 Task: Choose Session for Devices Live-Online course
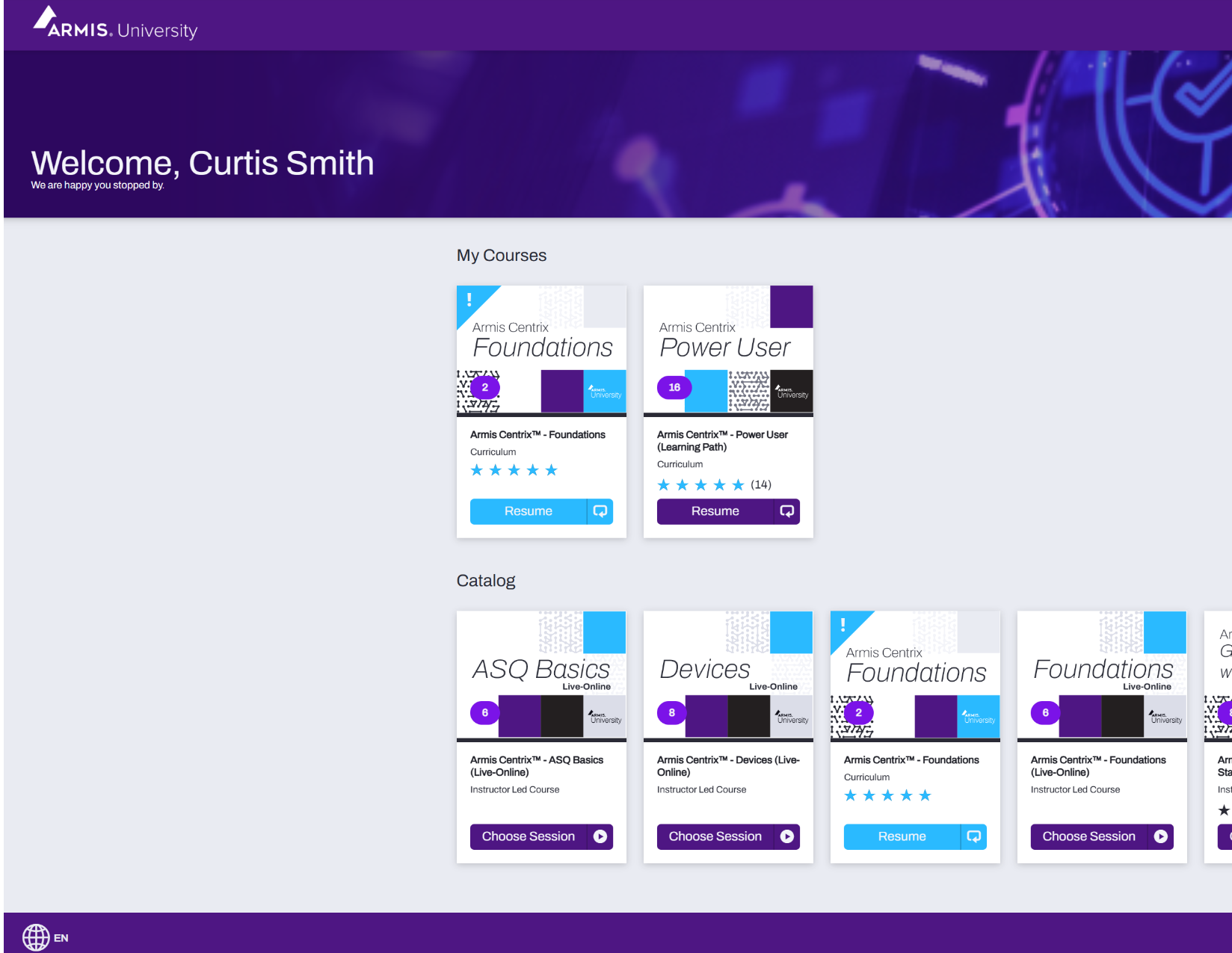tap(715, 836)
